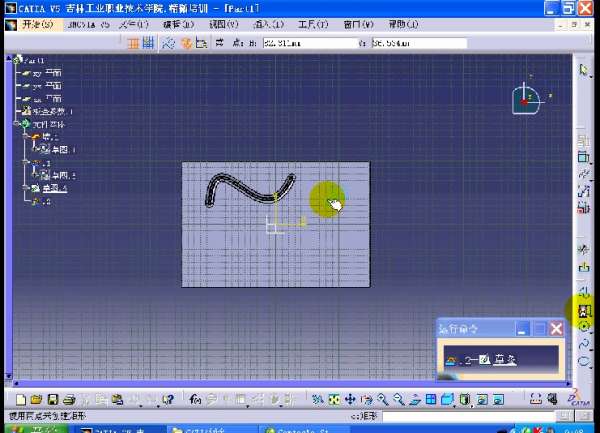Click the H coordinate input field
The width and height of the screenshot is (600, 433).
tap(310, 43)
